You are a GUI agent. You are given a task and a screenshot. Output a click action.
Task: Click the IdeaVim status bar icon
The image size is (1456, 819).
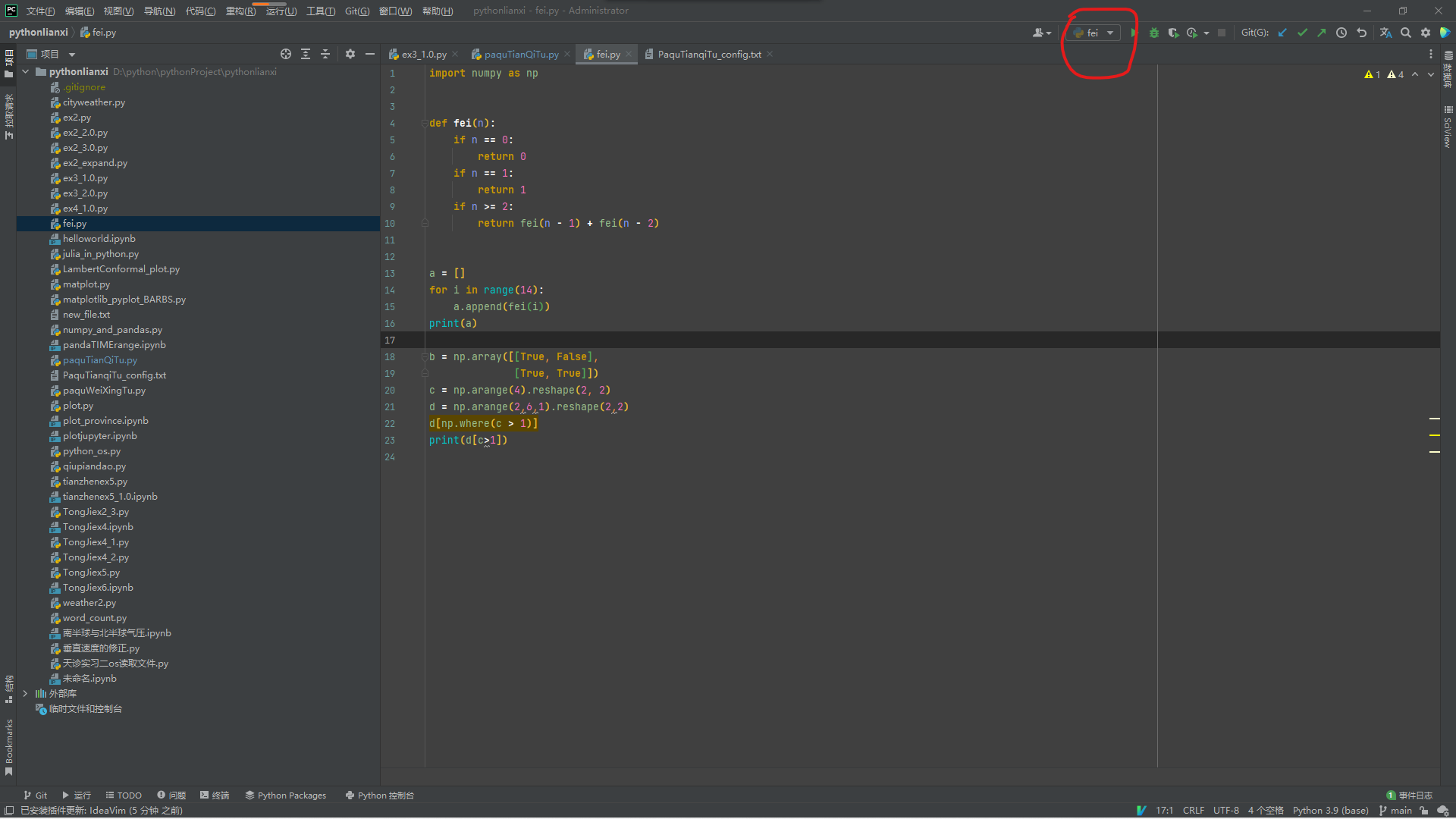(1141, 810)
